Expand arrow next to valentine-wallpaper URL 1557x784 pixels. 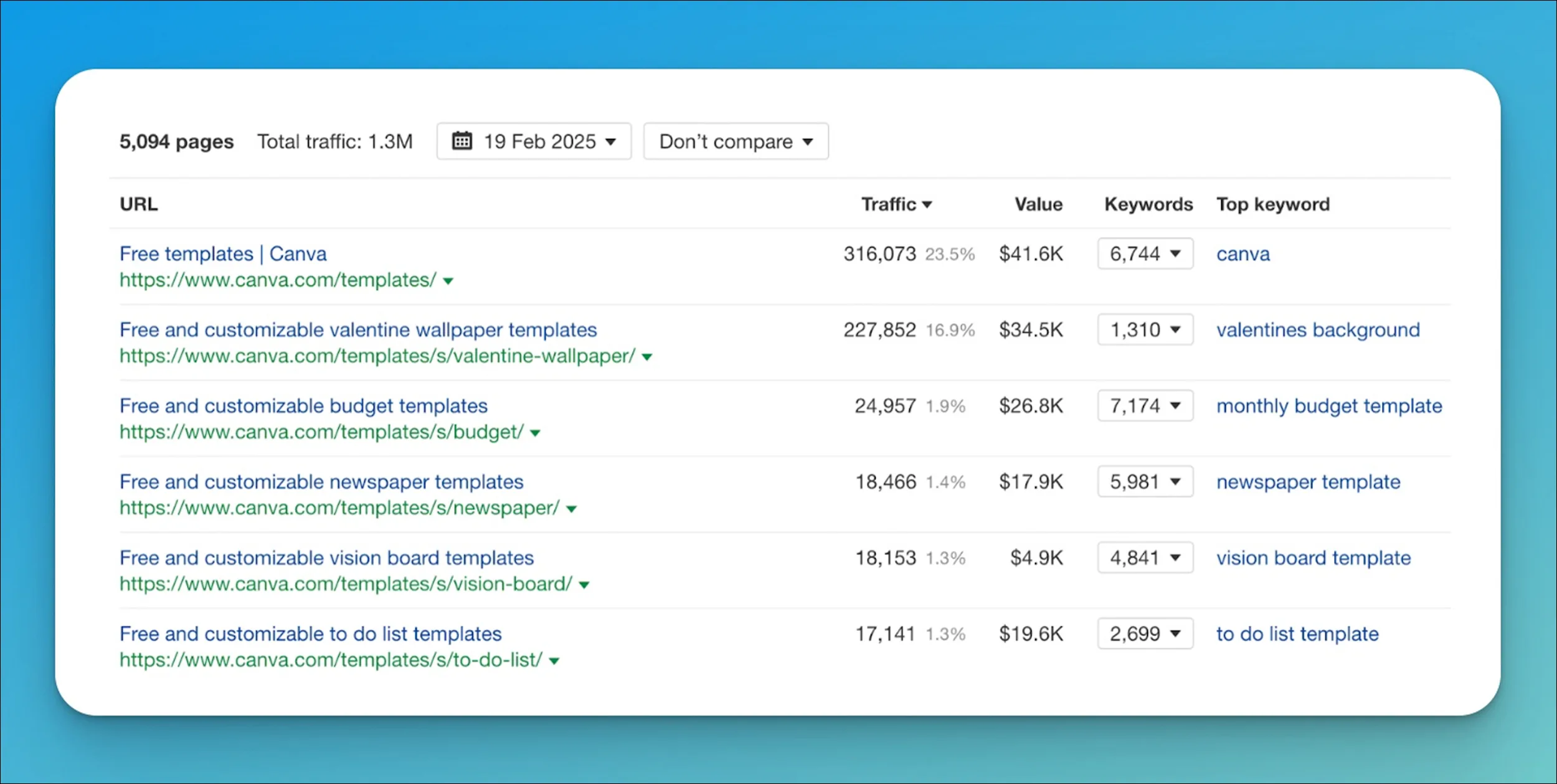coord(647,357)
